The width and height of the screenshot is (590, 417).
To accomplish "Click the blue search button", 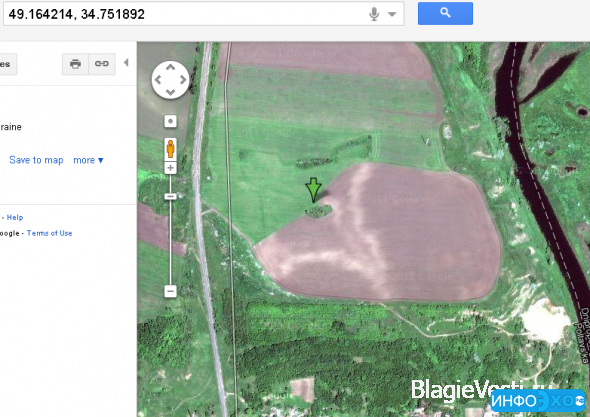I will pos(445,14).
